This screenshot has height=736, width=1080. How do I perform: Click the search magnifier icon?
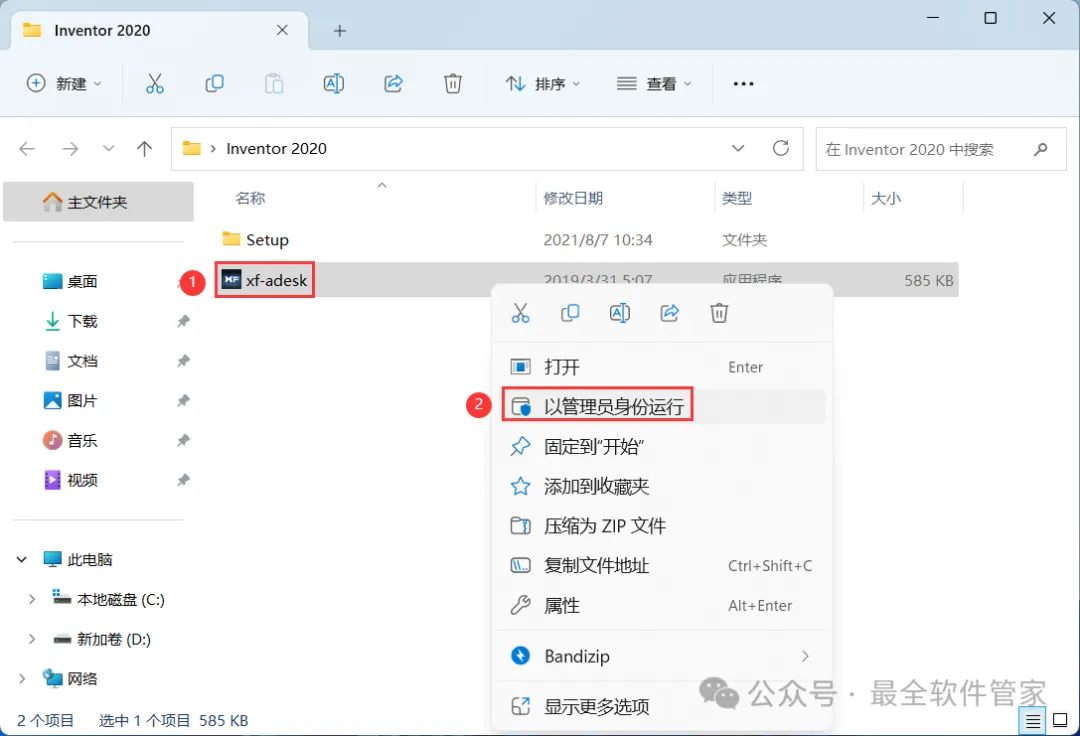1041,149
